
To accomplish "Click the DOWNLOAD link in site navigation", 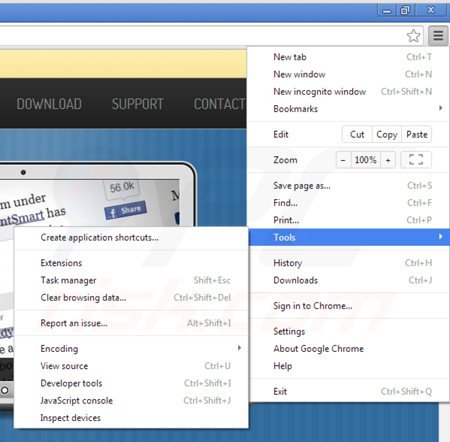I will pos(49,104).
